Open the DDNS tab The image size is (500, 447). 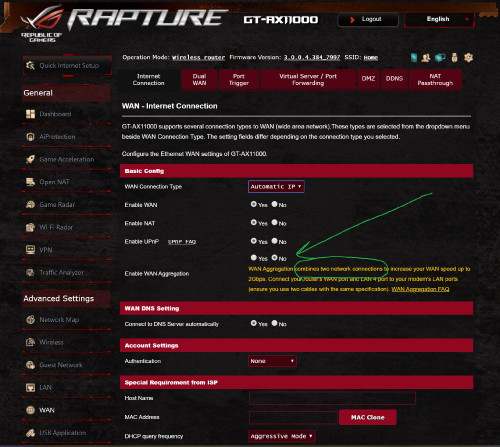click(x=394, y=79)
